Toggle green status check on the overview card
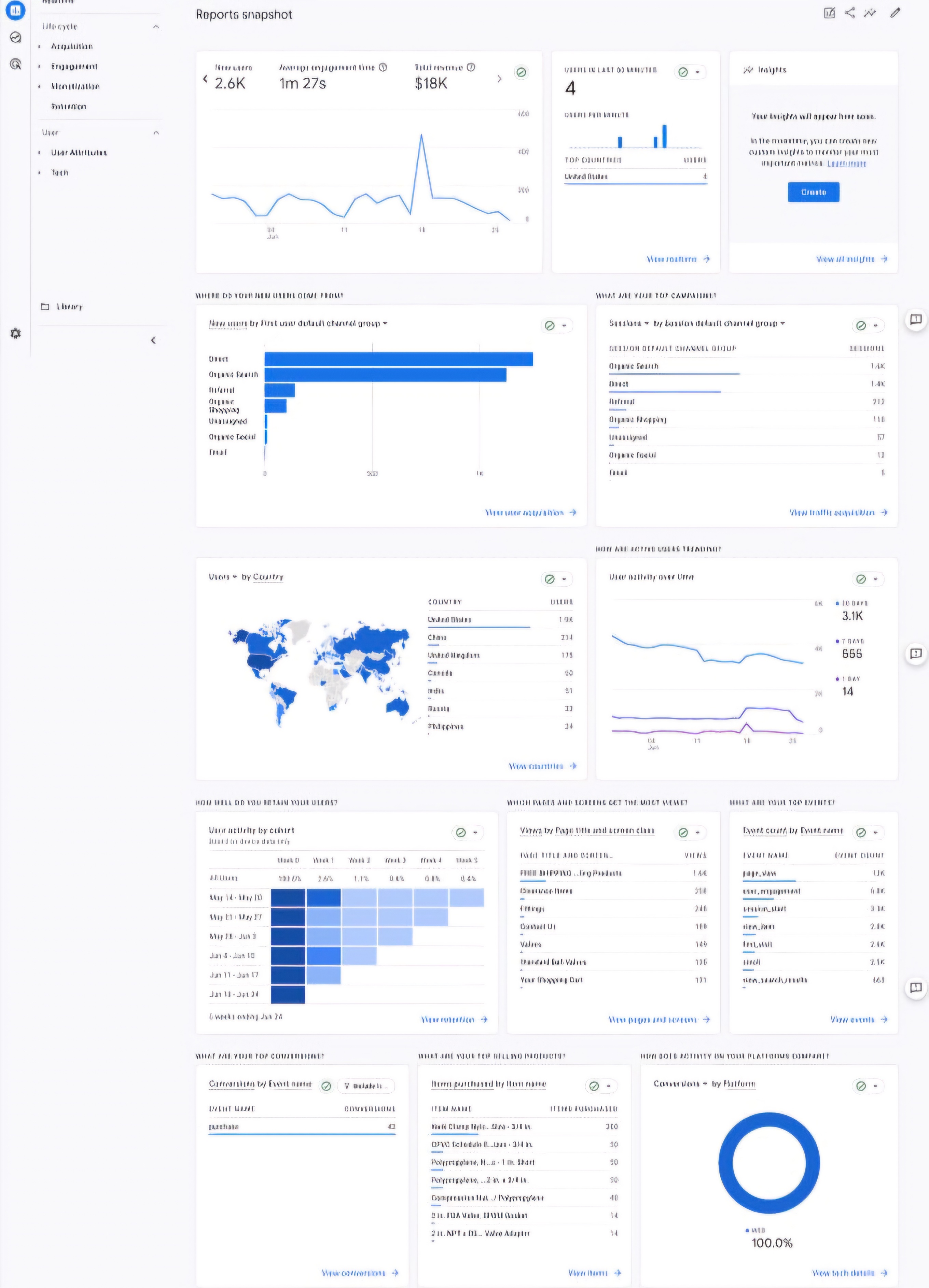Image resolution: width=929 pixels, height=1288 pixels. pos(521,72)
